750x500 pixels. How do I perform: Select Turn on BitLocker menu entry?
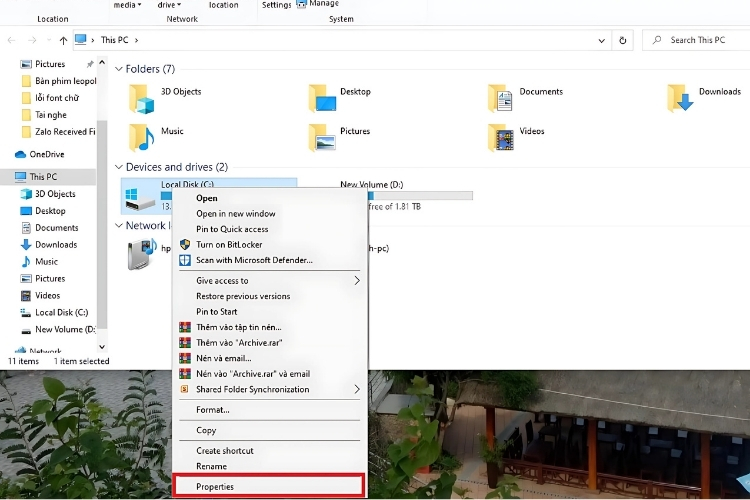coord(232,245)
